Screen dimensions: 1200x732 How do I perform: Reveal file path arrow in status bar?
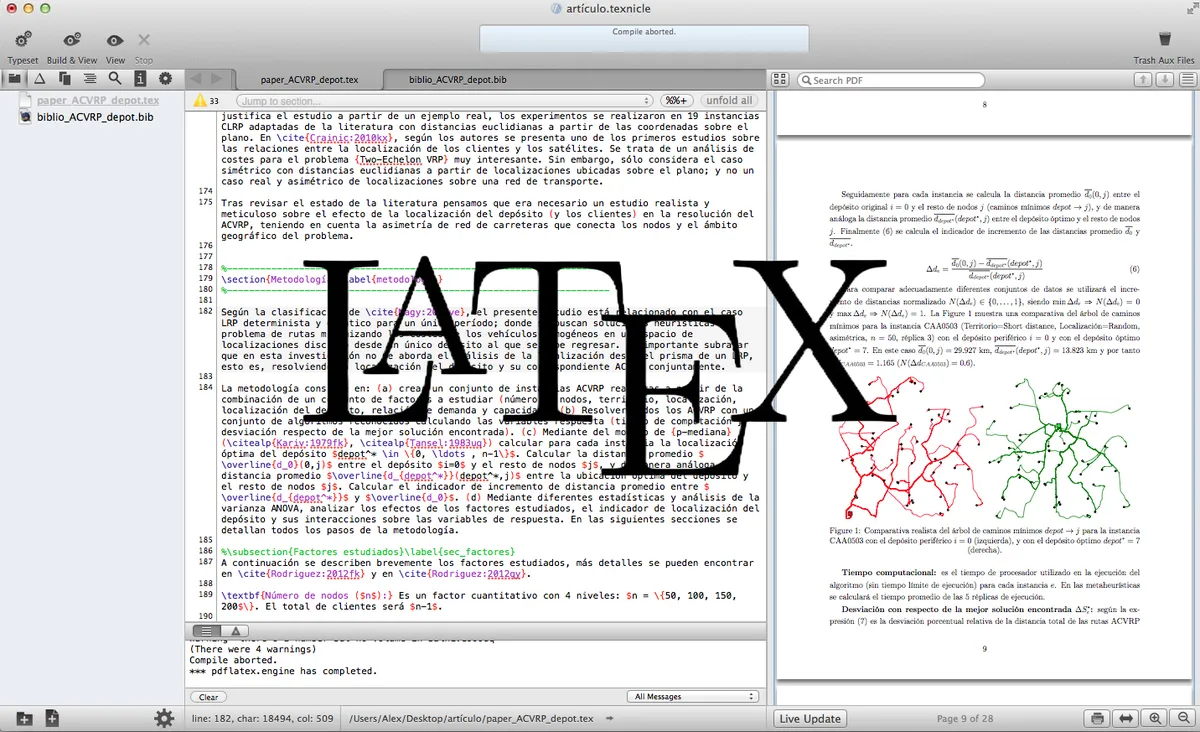click(609, 718)
